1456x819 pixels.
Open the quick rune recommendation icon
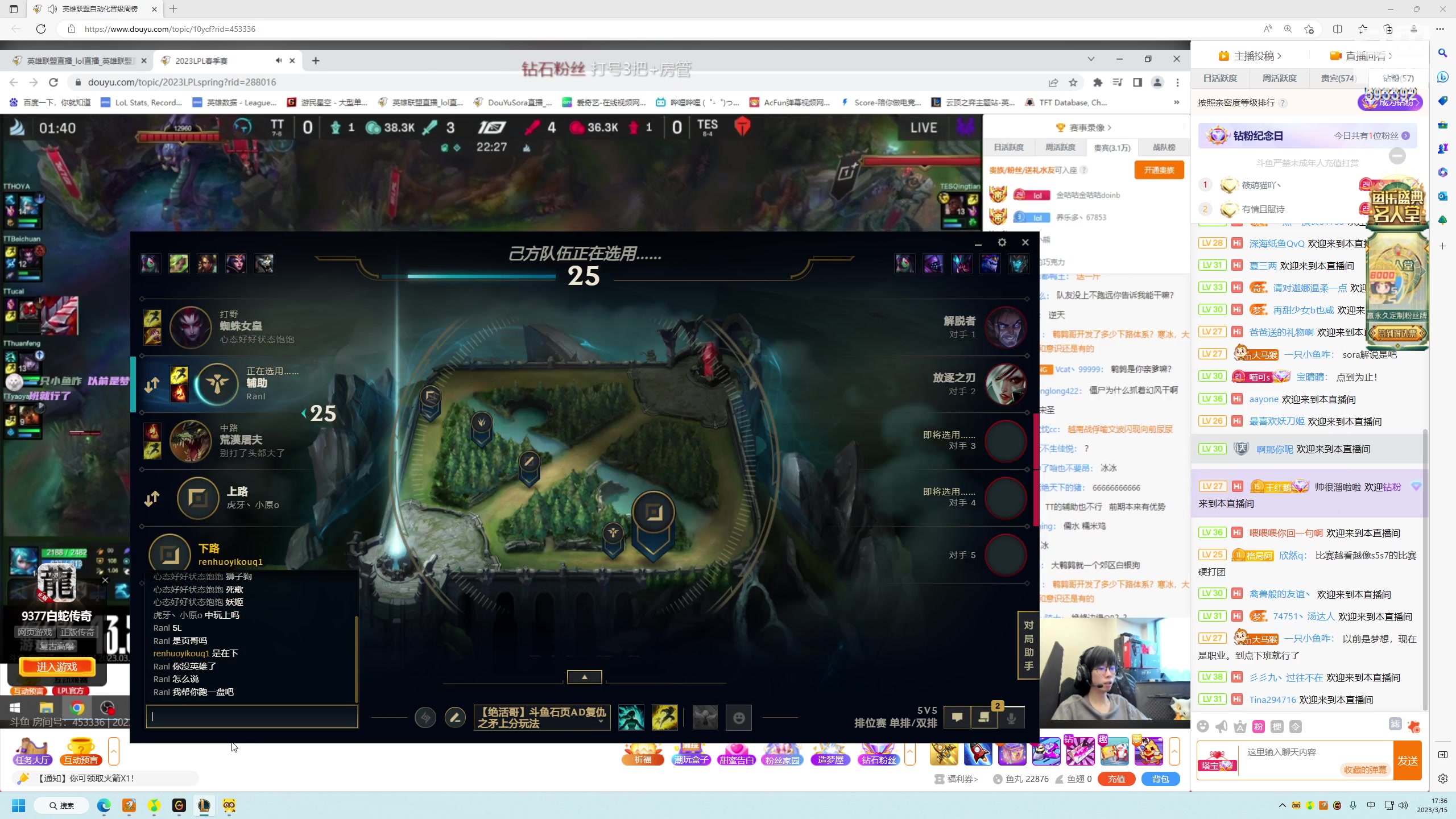425,718
